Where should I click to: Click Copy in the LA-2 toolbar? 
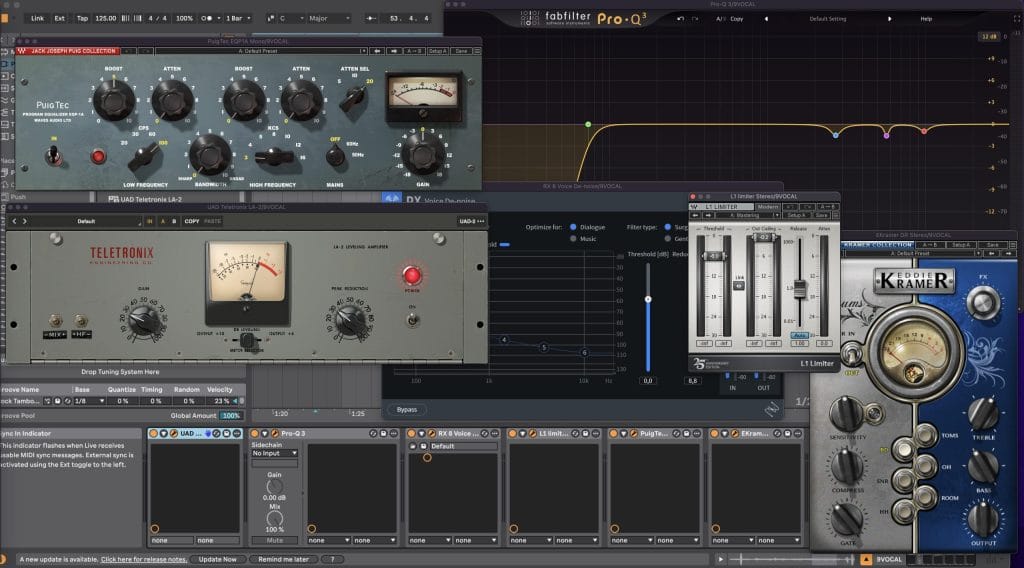[x=190, y=221]
